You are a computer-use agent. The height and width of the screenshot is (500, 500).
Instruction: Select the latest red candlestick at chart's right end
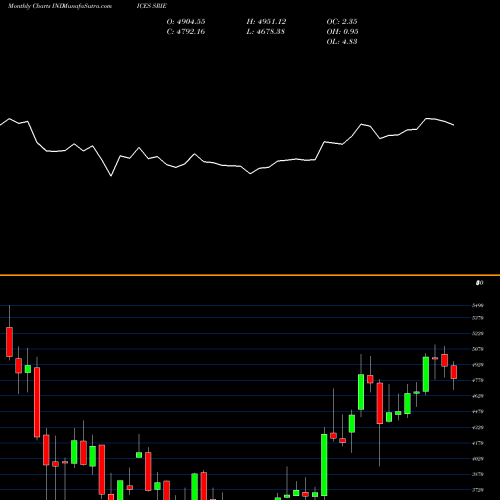click(x=453, y=372)
